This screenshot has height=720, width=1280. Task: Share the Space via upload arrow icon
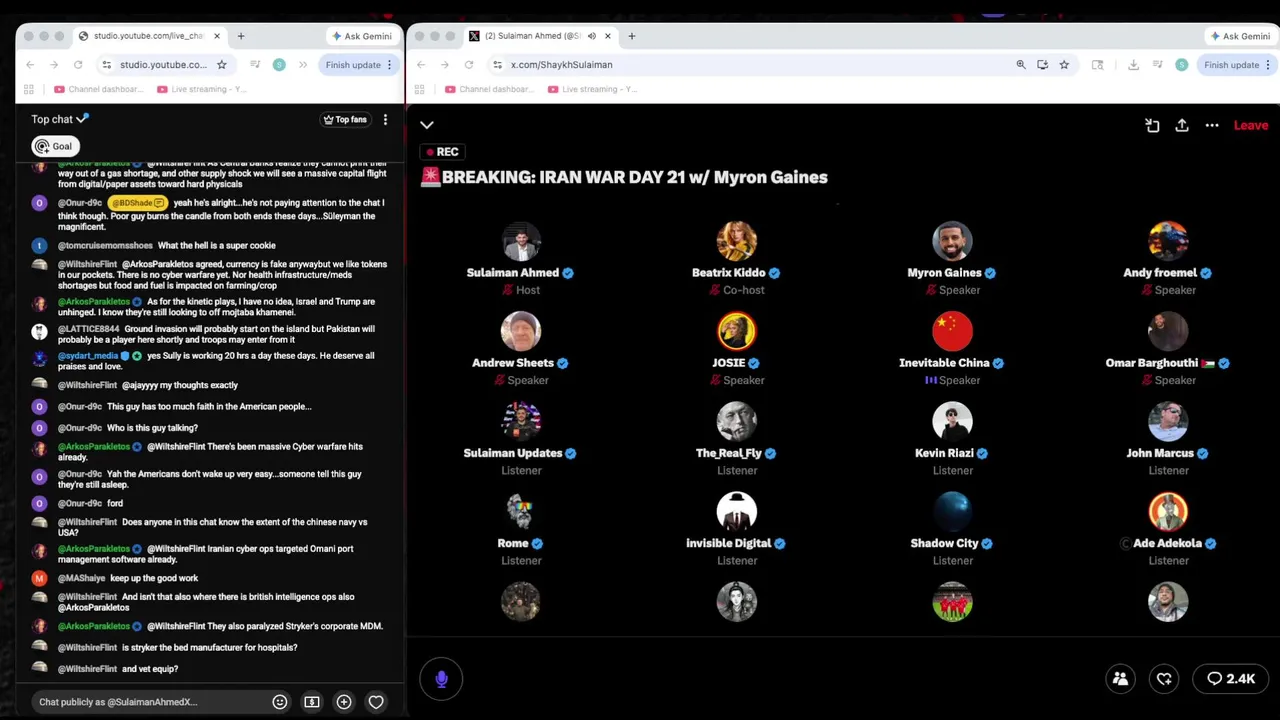click(x=1182, y=125)
